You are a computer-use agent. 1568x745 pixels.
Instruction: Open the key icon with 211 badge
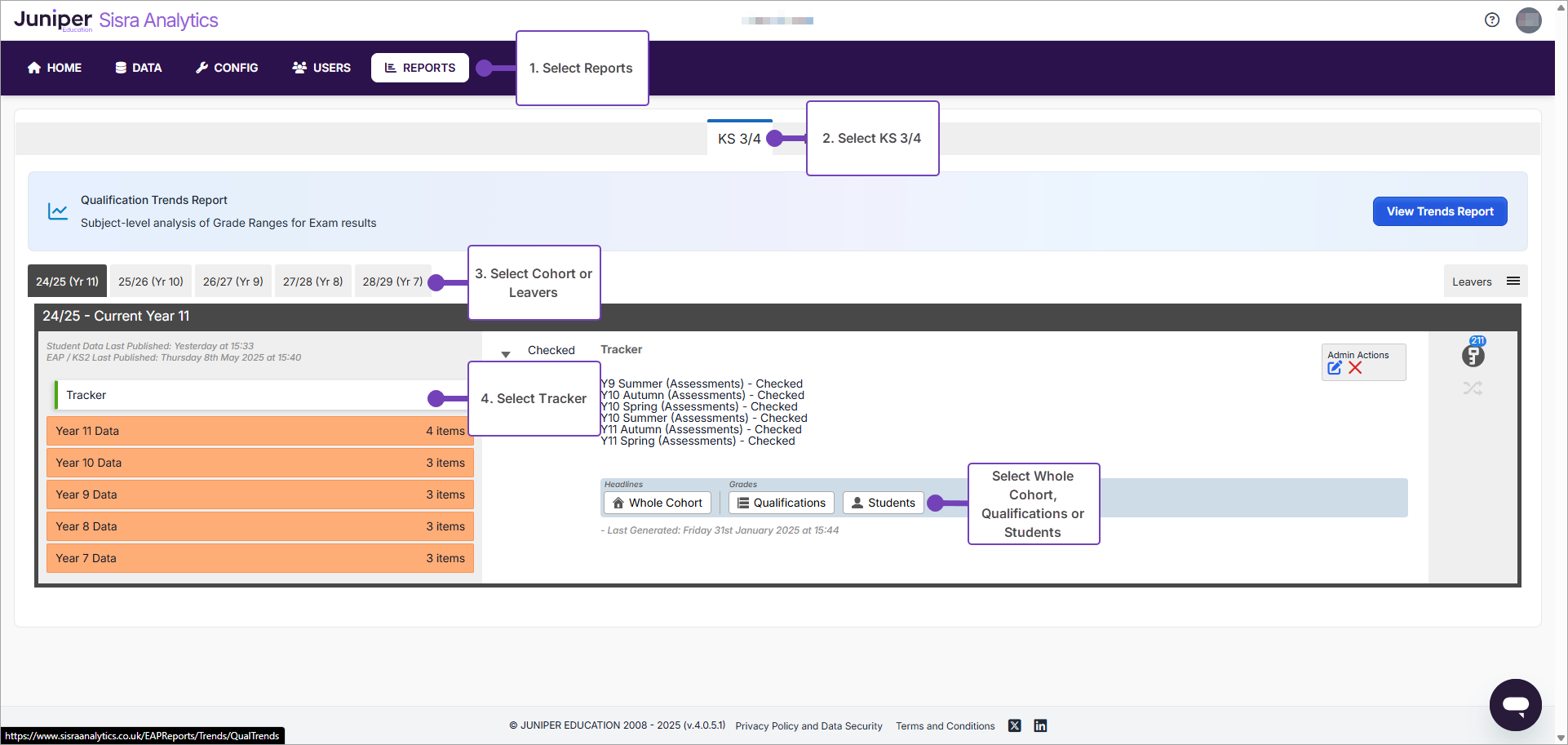[x=1473, y=355]
